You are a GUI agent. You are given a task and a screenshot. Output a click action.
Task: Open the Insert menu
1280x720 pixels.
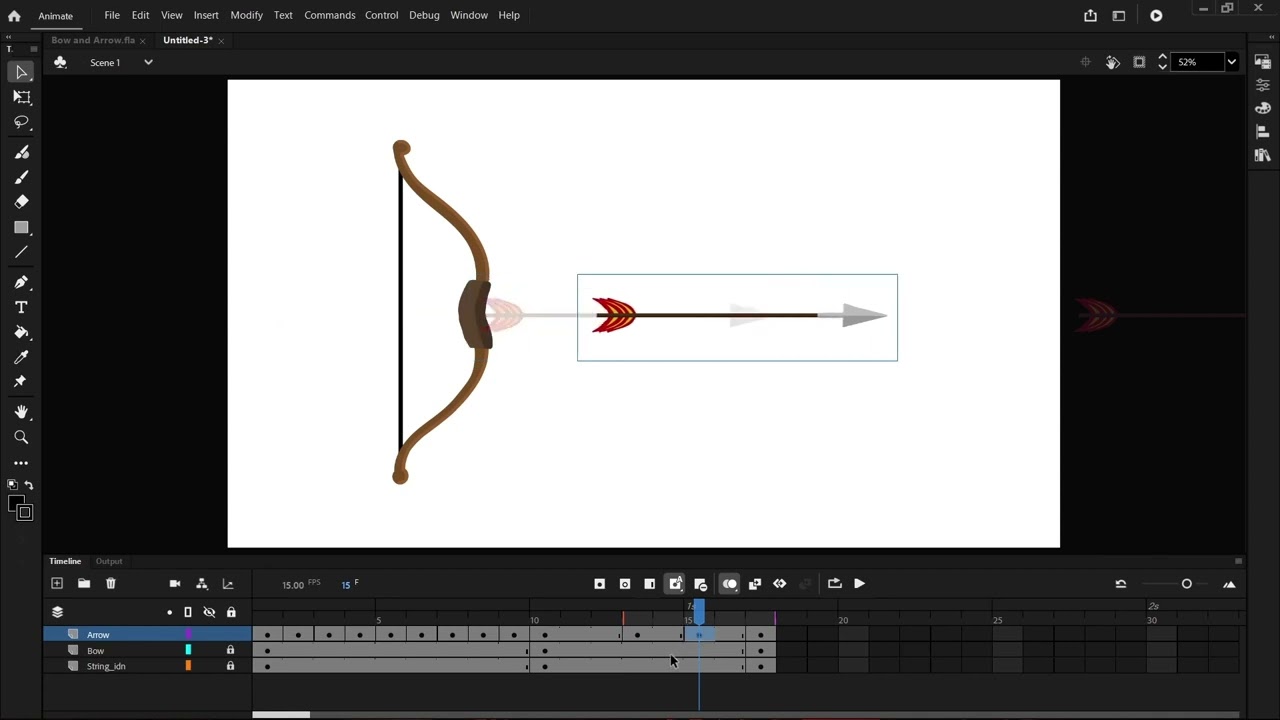coord(206,15)
